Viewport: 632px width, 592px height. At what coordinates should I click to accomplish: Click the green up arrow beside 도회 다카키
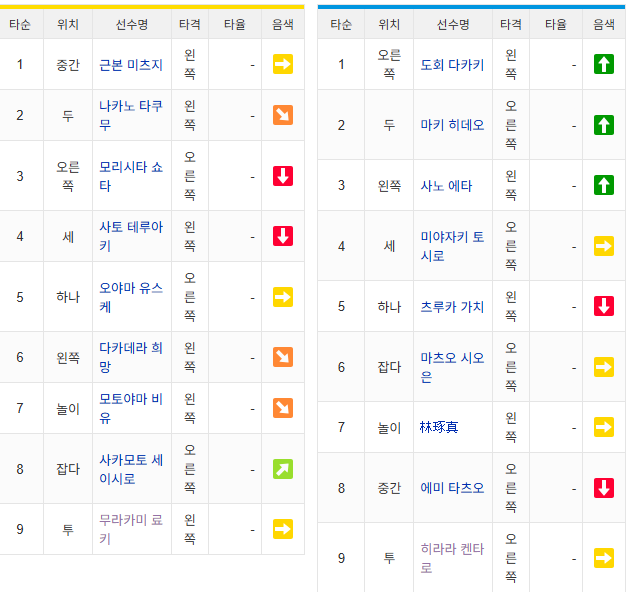click(604, 64)
